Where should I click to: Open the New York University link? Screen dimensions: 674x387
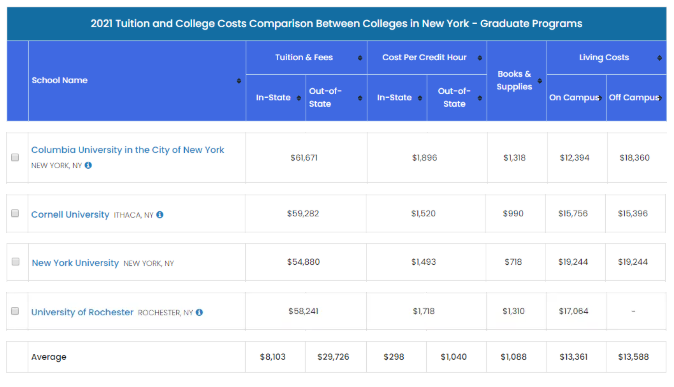(75, 263)
